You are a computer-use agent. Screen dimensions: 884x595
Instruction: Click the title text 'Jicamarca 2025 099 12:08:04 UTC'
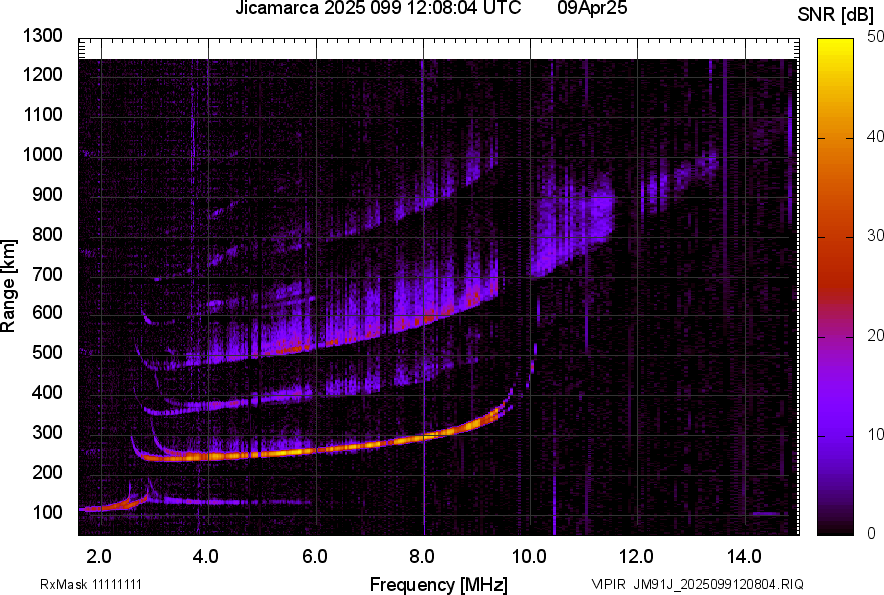click(x=378, y=8)
